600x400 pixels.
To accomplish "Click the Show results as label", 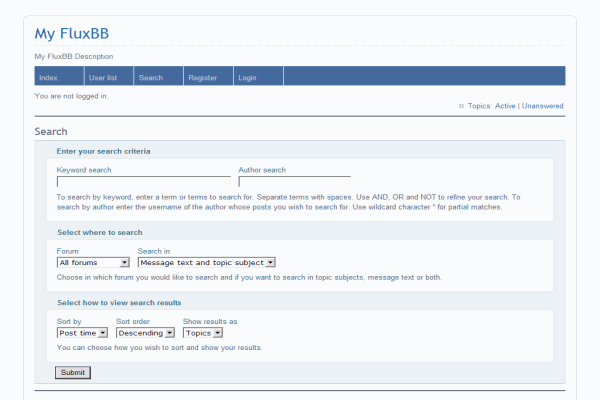I will click(x=210, y=322).
